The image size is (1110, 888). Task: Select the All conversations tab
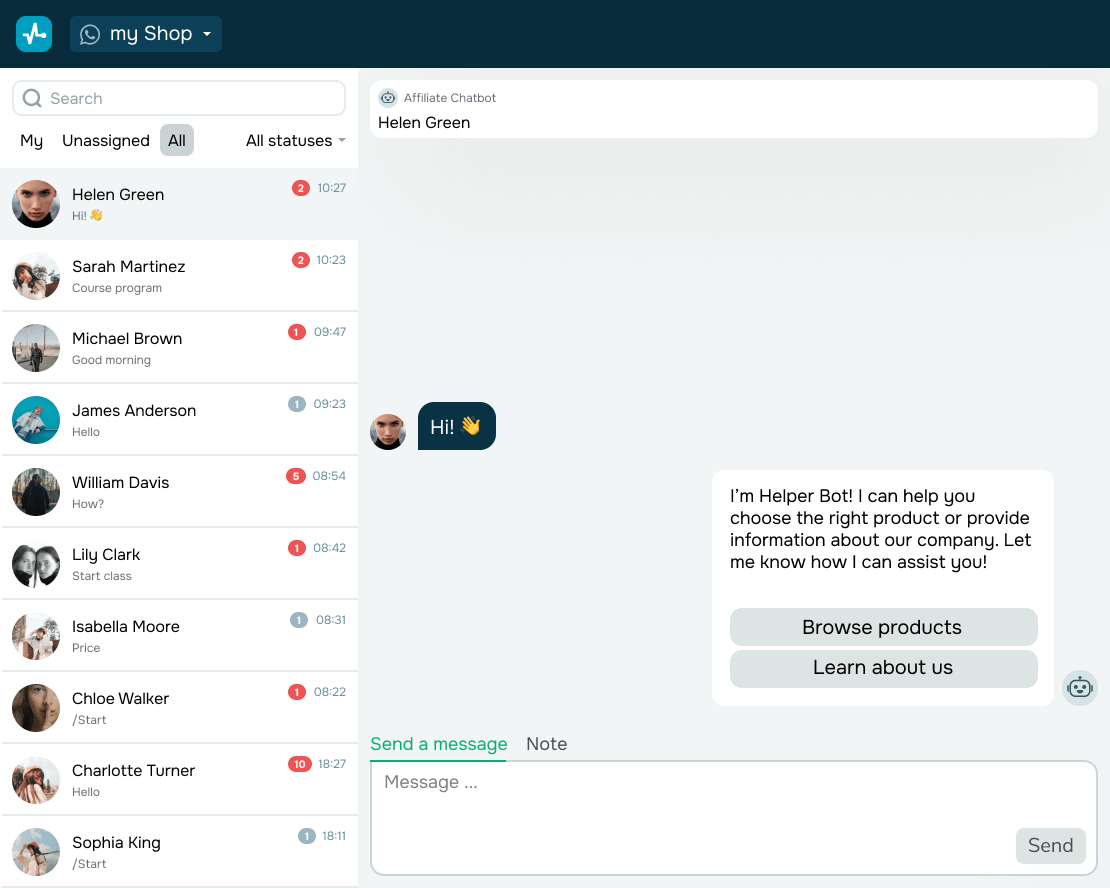pos(177,140)
